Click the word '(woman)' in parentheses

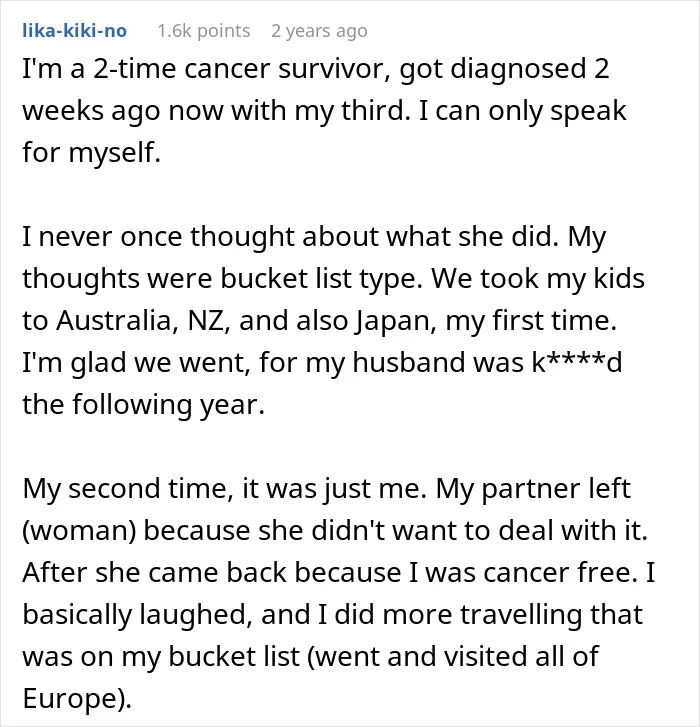coord(79,530)
